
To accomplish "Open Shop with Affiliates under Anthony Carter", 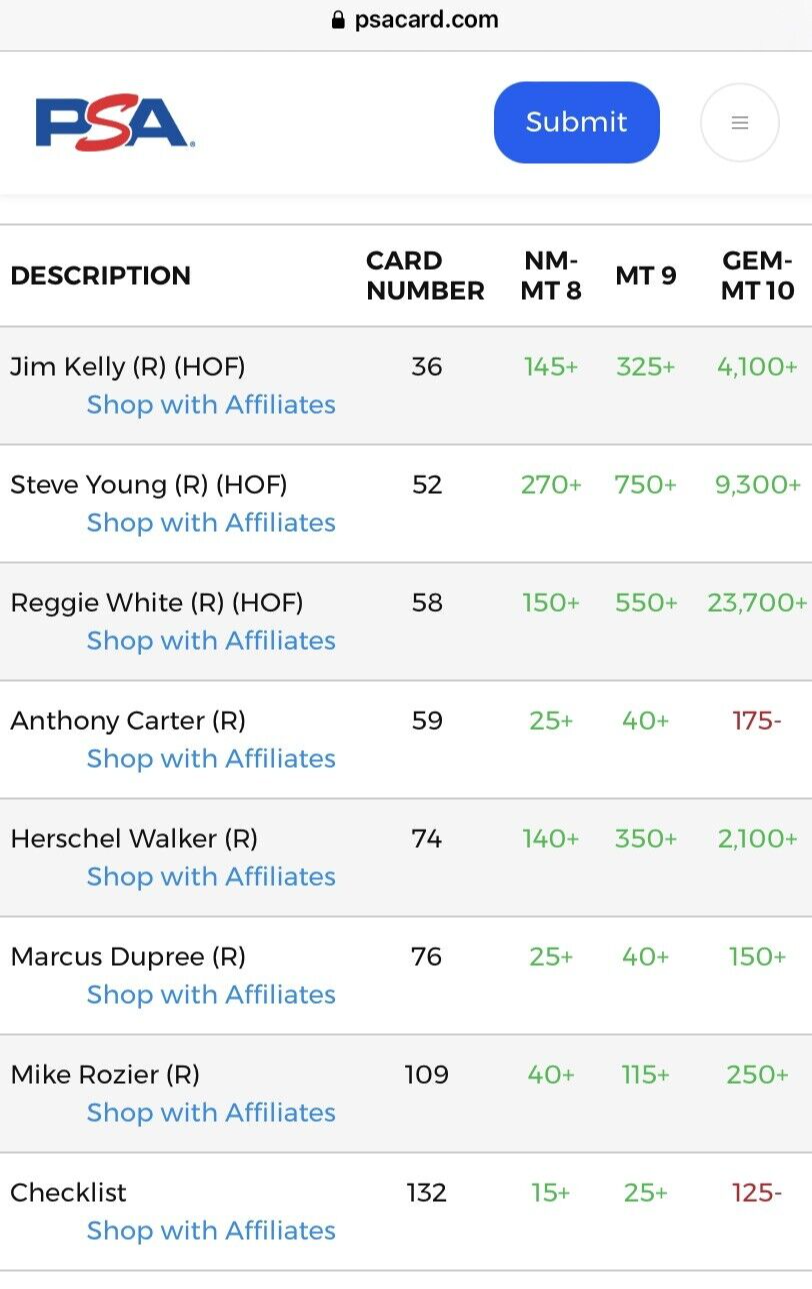I will (211, 759).
